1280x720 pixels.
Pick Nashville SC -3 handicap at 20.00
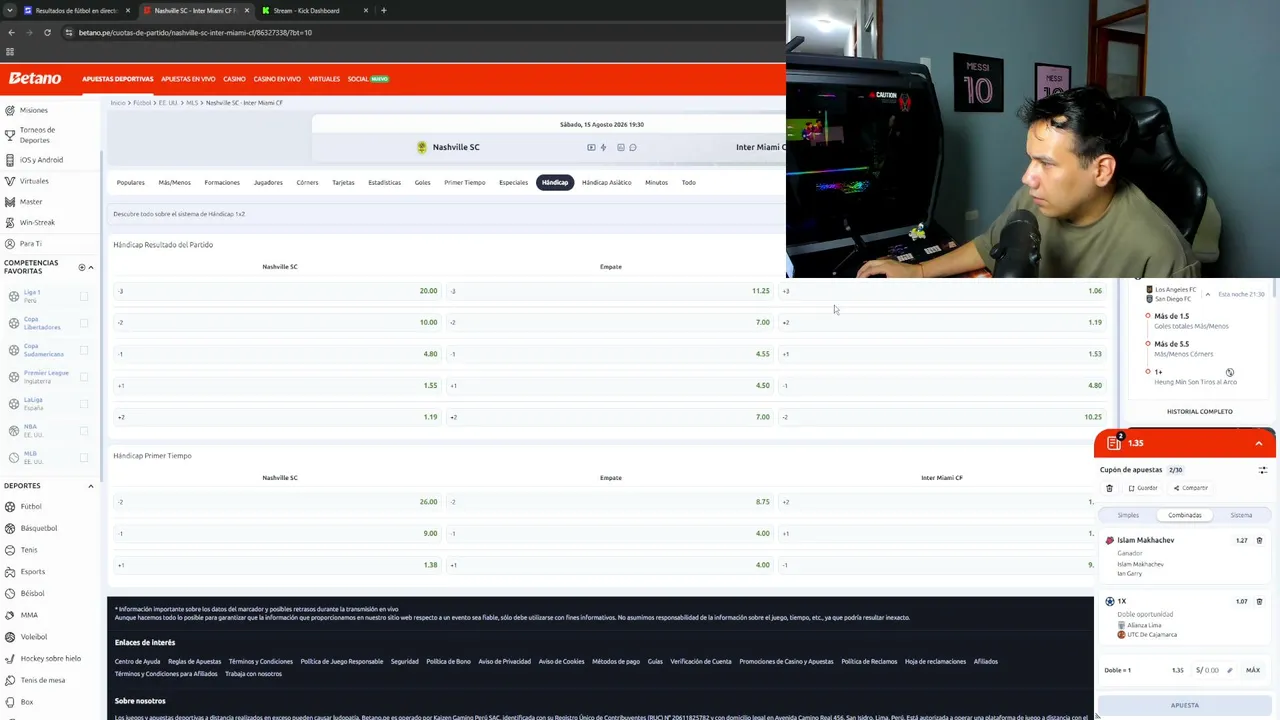coord(276,291)
